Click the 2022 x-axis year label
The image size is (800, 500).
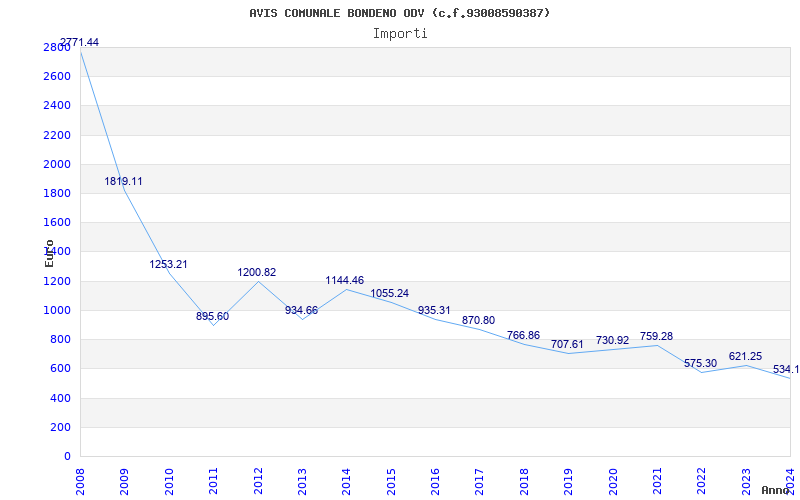coord(702,481)
